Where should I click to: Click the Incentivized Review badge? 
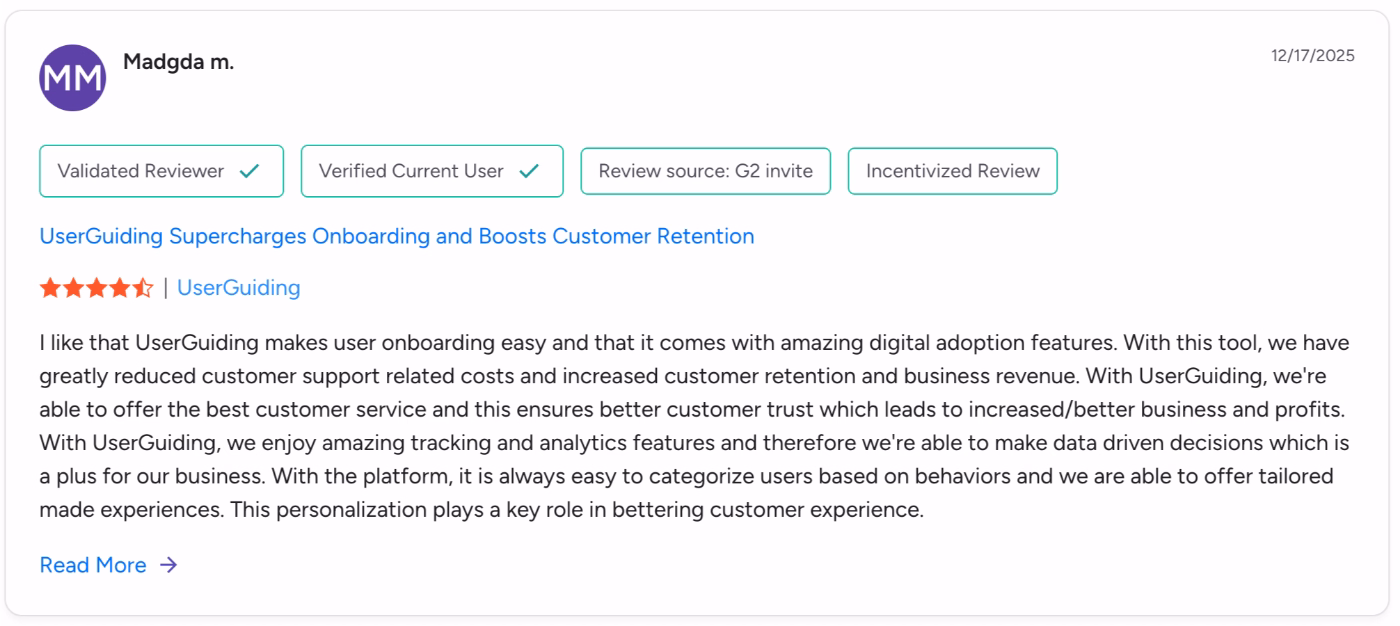point(952,171)
